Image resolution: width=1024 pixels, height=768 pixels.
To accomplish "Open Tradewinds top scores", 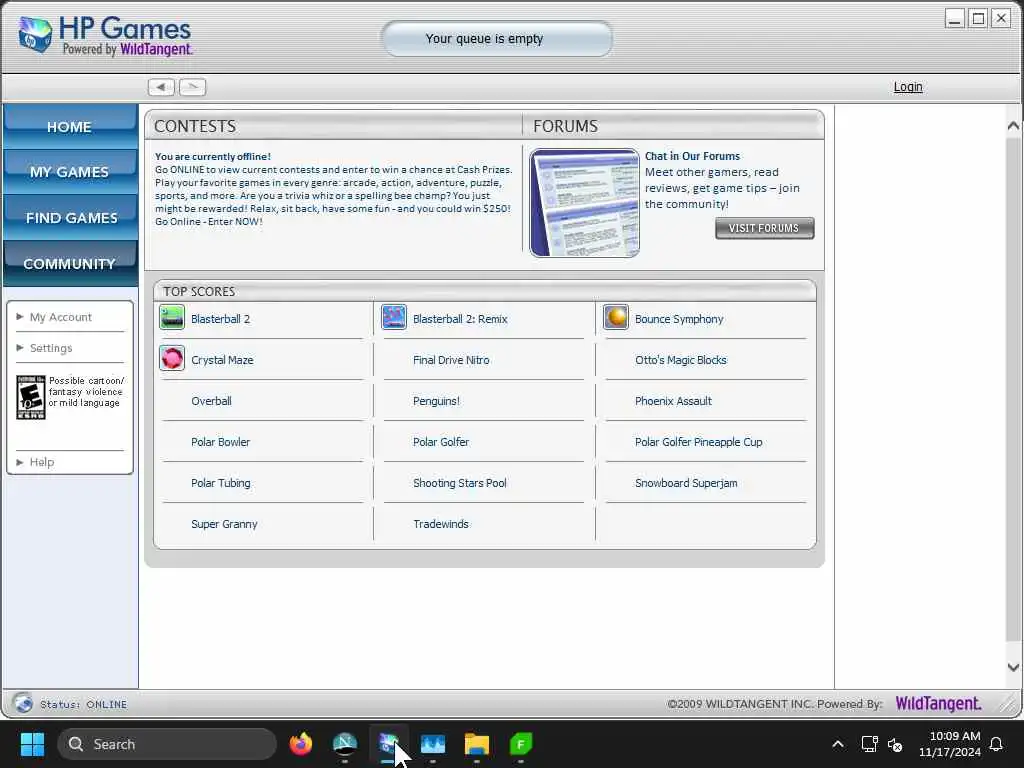I will coord(441,524).
